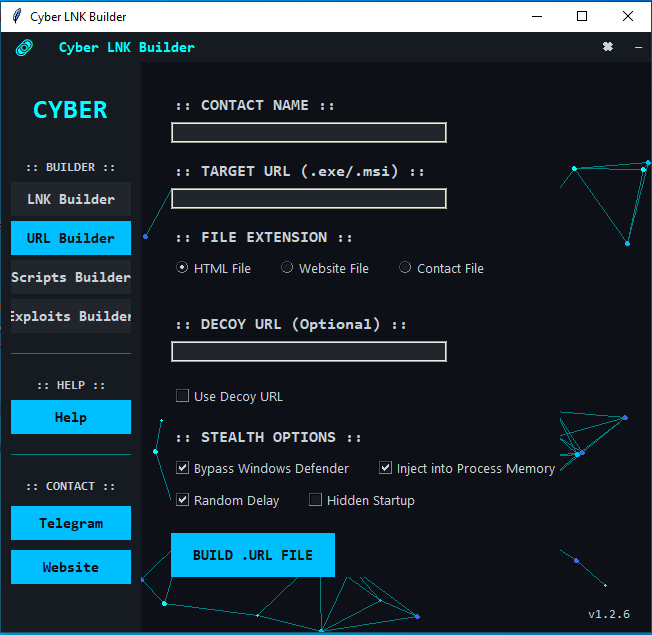Open the Scripts Builder section
Screen dimensions: 652x635
click(x=71, y=277)
